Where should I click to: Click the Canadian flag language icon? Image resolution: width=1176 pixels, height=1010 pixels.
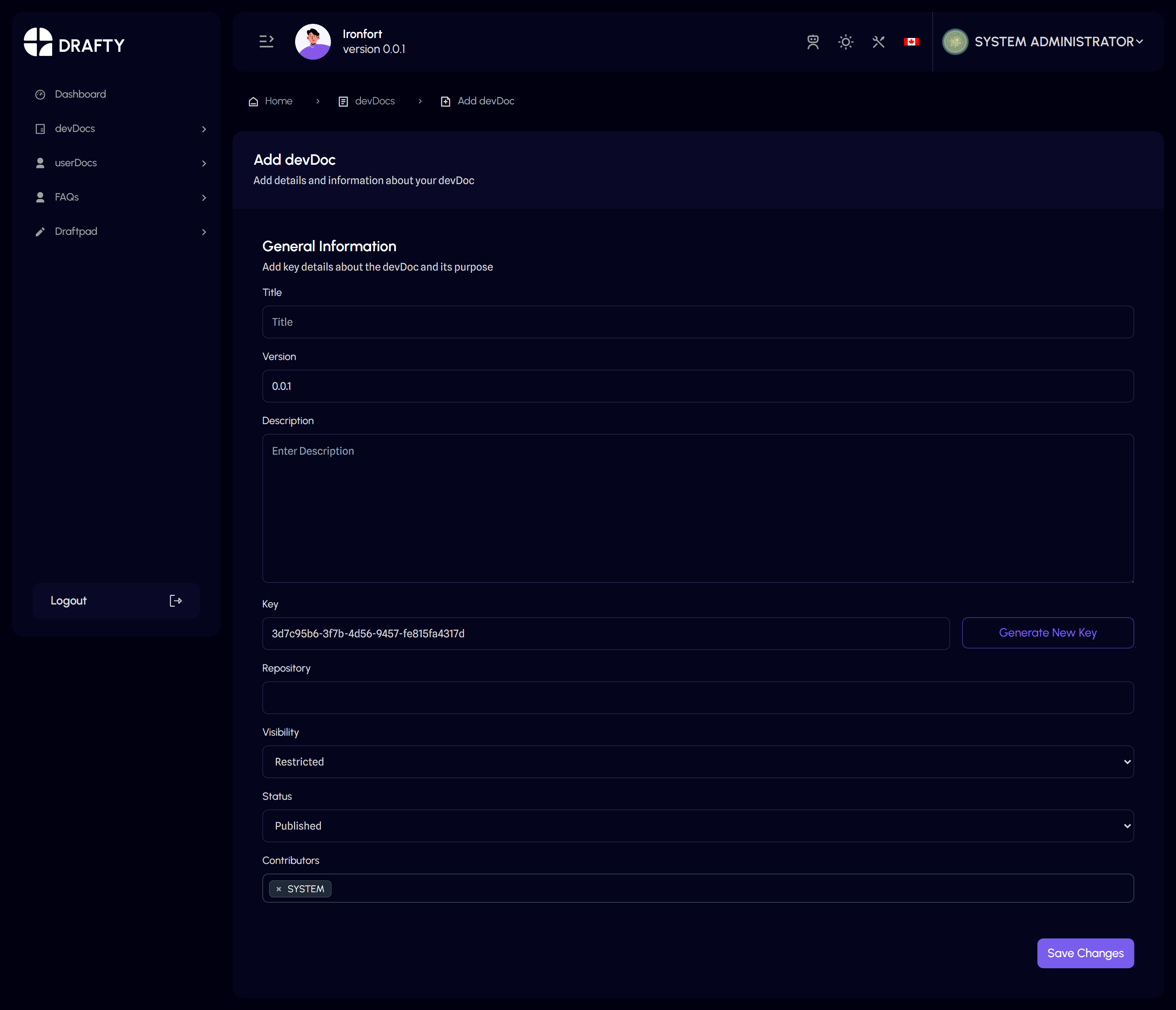coord(911,42)
